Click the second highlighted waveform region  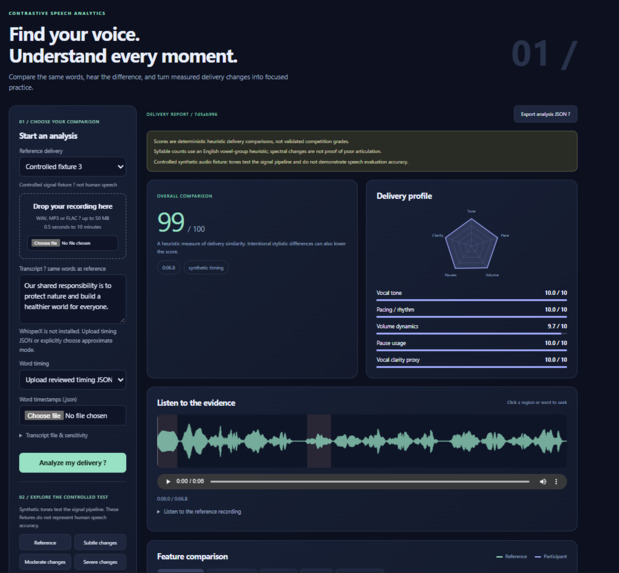point(319,441)
